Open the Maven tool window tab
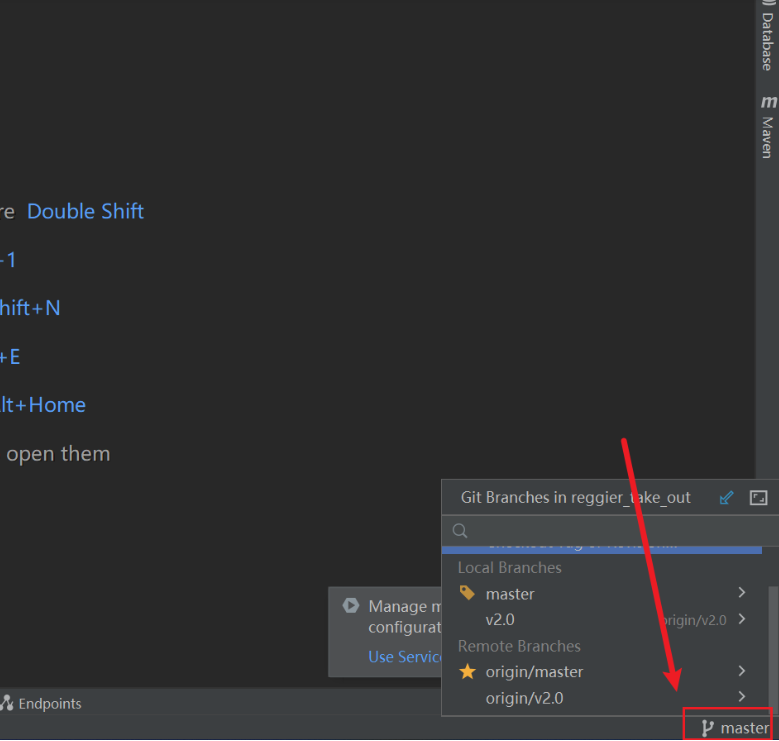 click(767, 127)
